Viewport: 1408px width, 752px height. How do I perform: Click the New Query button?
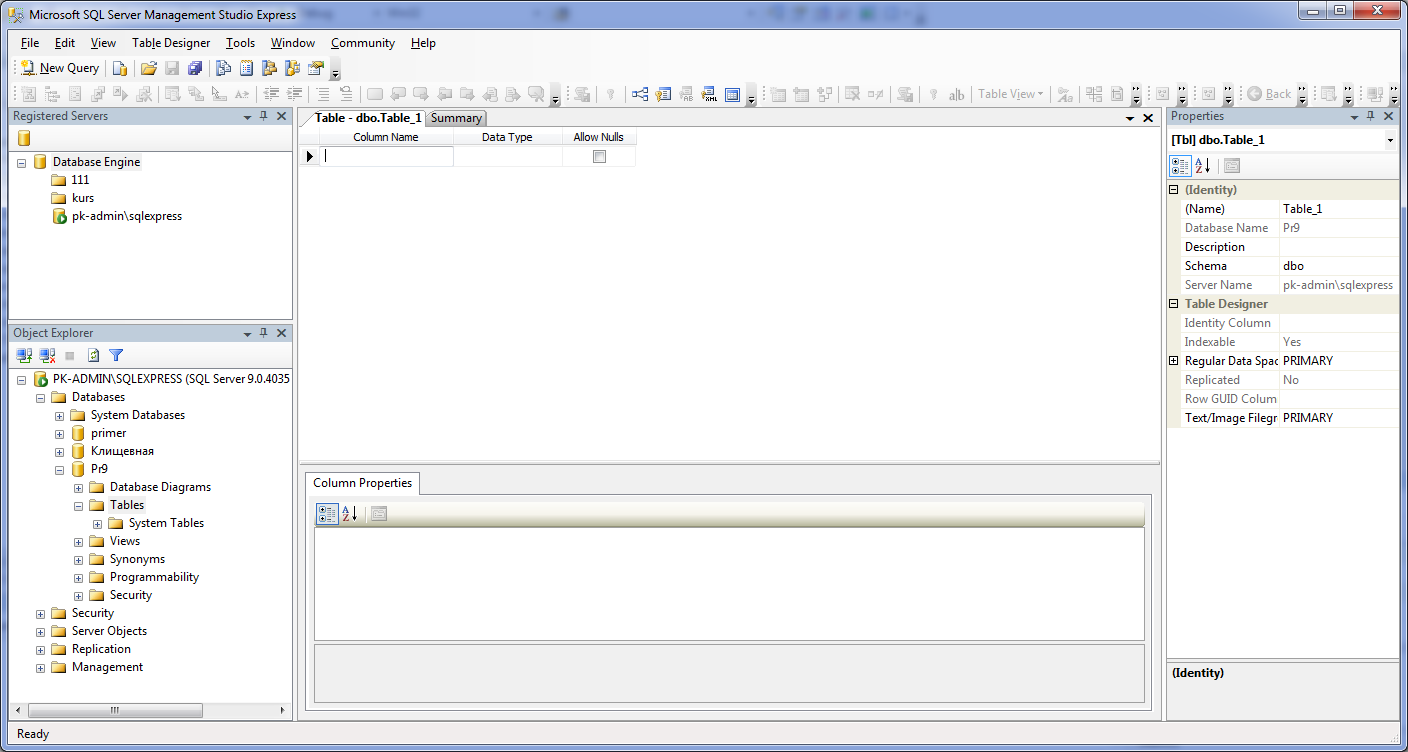[x=60, y=68]
